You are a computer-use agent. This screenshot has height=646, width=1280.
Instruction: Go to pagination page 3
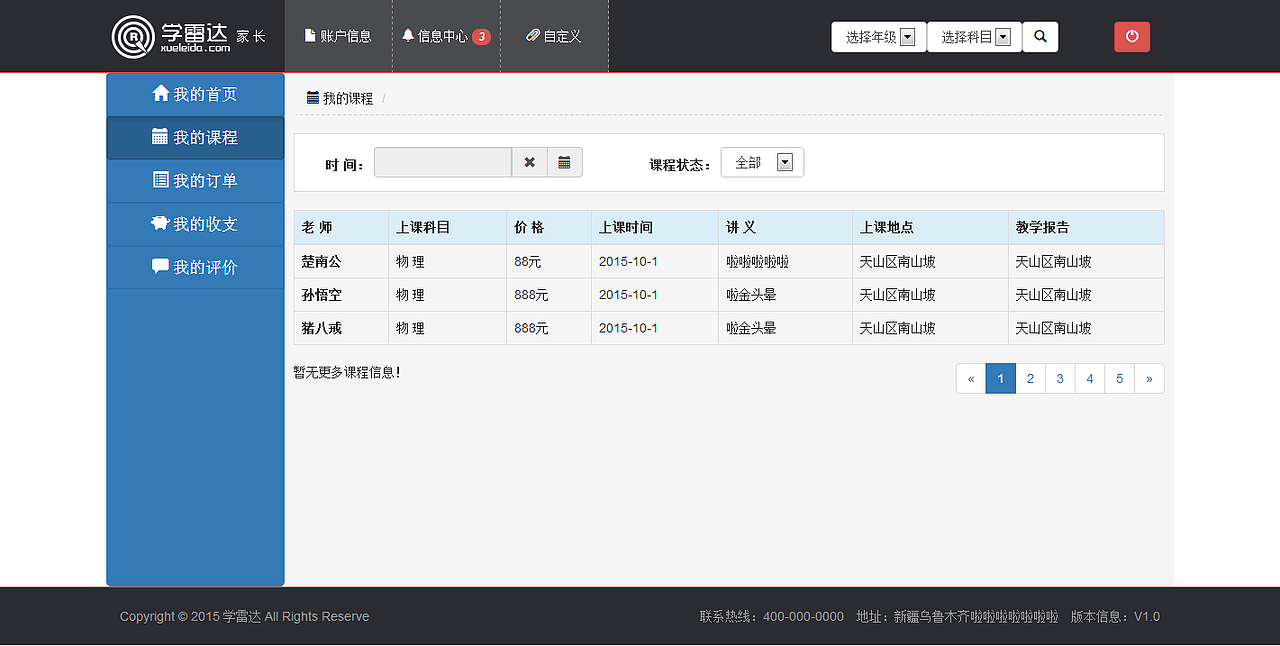[1060, 379]
